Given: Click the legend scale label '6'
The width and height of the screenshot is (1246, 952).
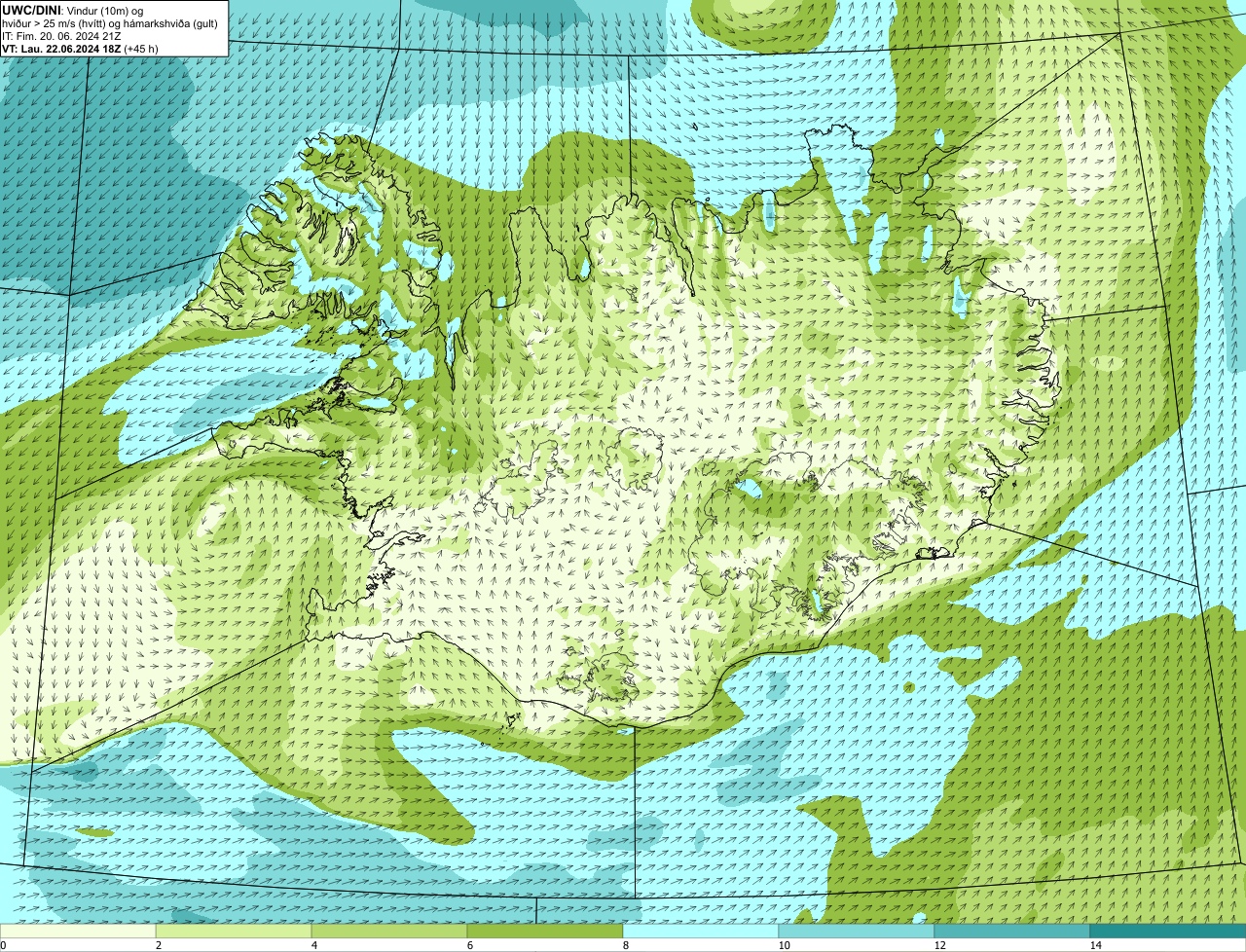Looking at the screenshot, I should point(469,945).
